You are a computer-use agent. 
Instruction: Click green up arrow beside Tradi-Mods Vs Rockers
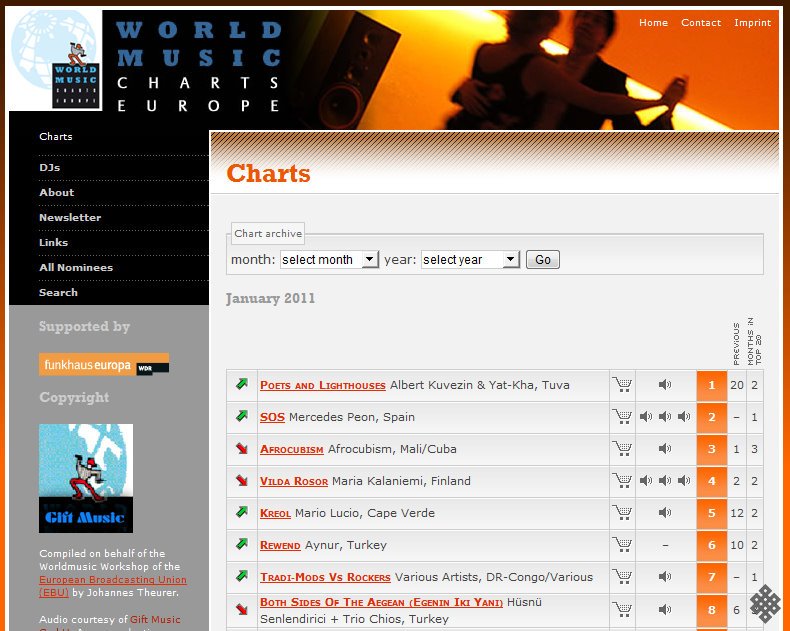242,576
